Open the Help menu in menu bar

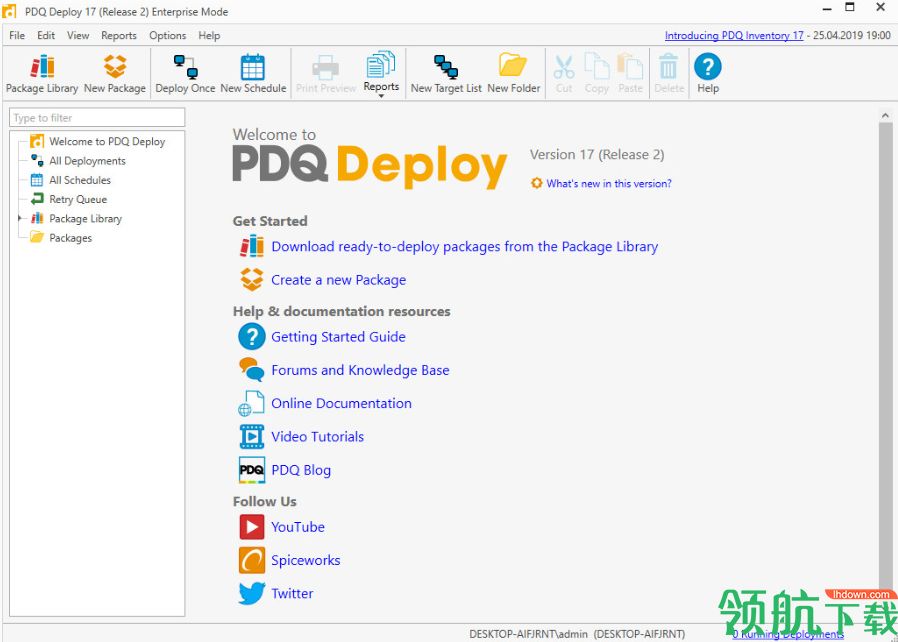(209, 36)
